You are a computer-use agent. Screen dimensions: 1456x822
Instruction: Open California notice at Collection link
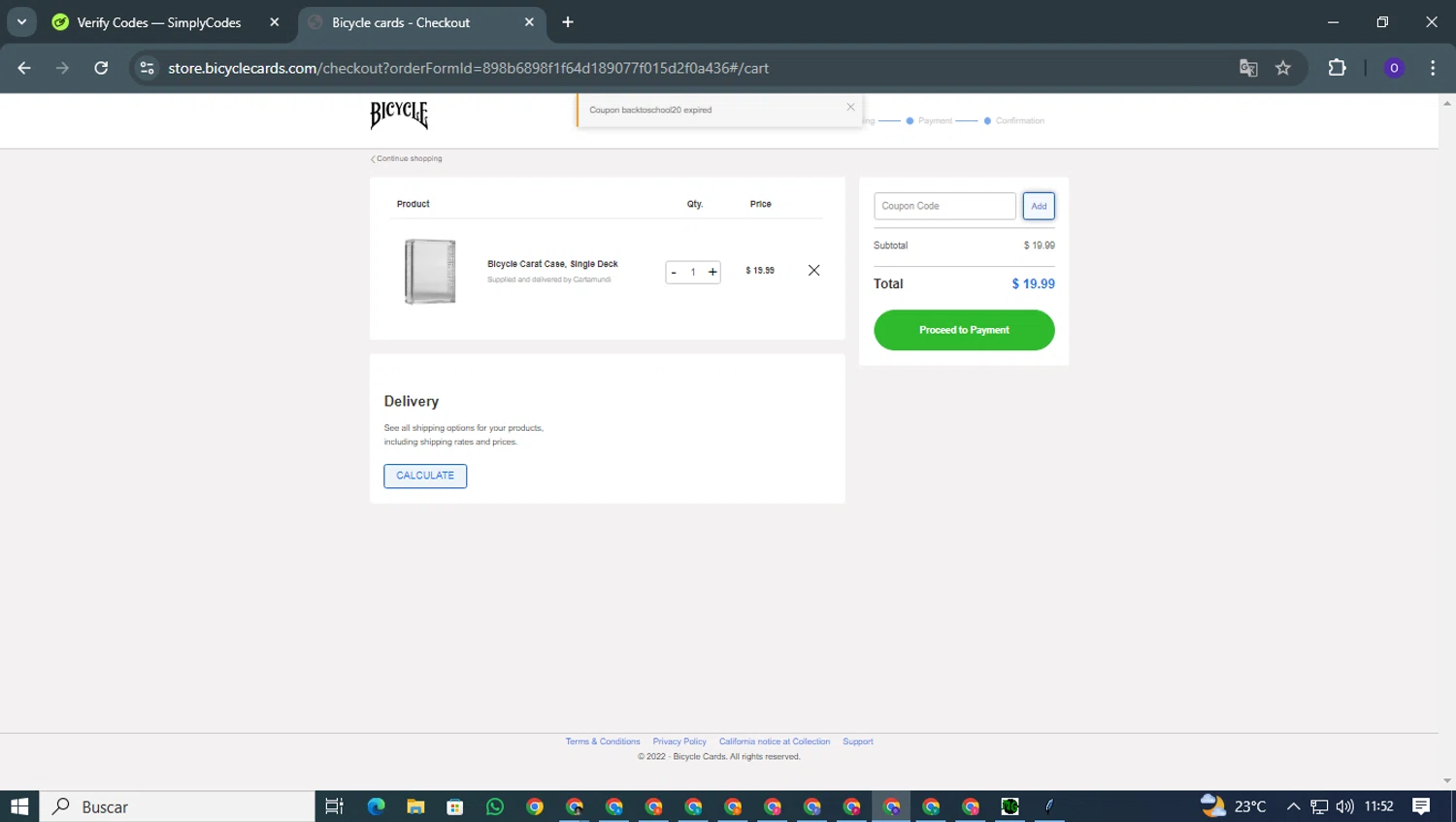(x=775, y=741)
